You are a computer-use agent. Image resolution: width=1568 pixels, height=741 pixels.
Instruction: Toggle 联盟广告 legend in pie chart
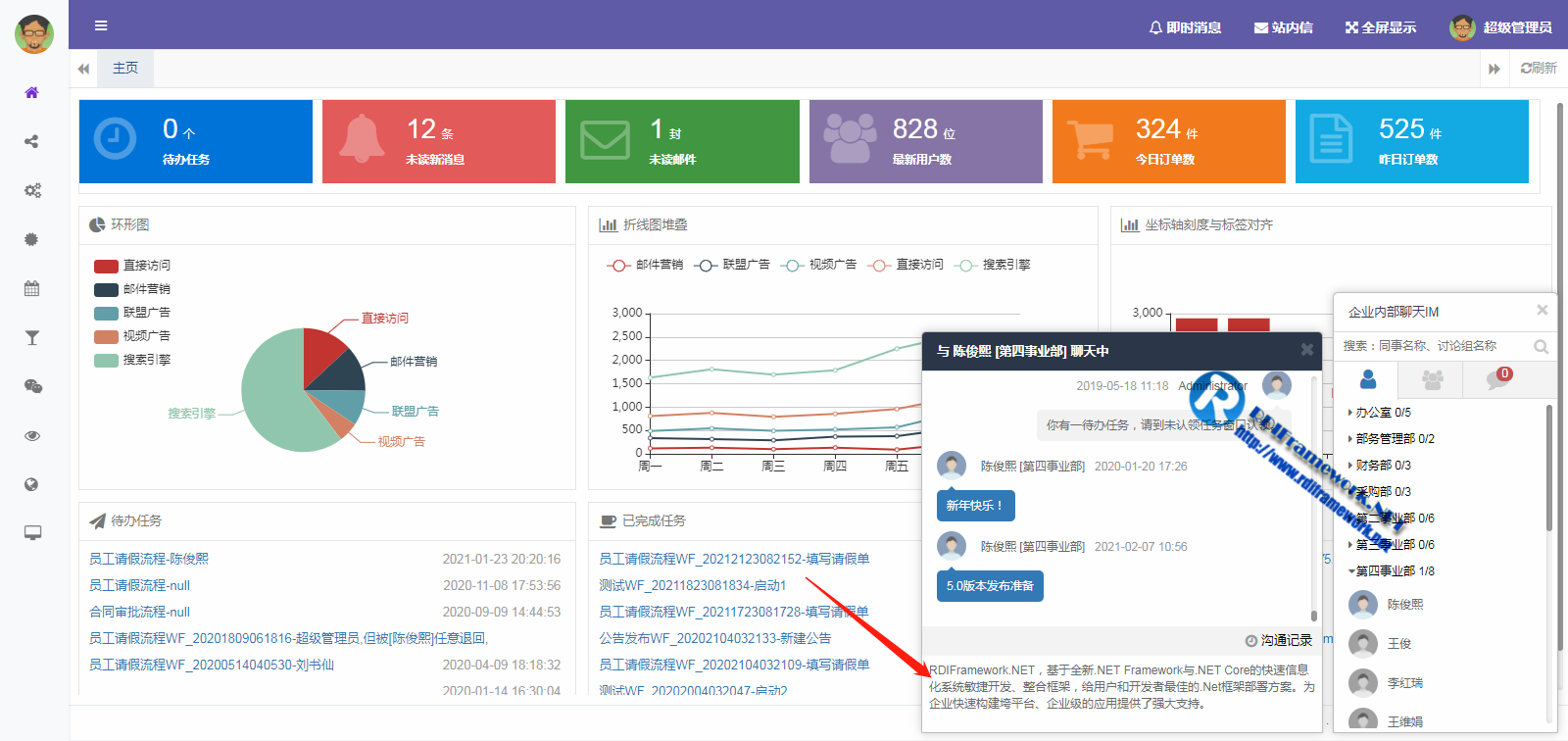pyautogui.click(x=132, y=313)
